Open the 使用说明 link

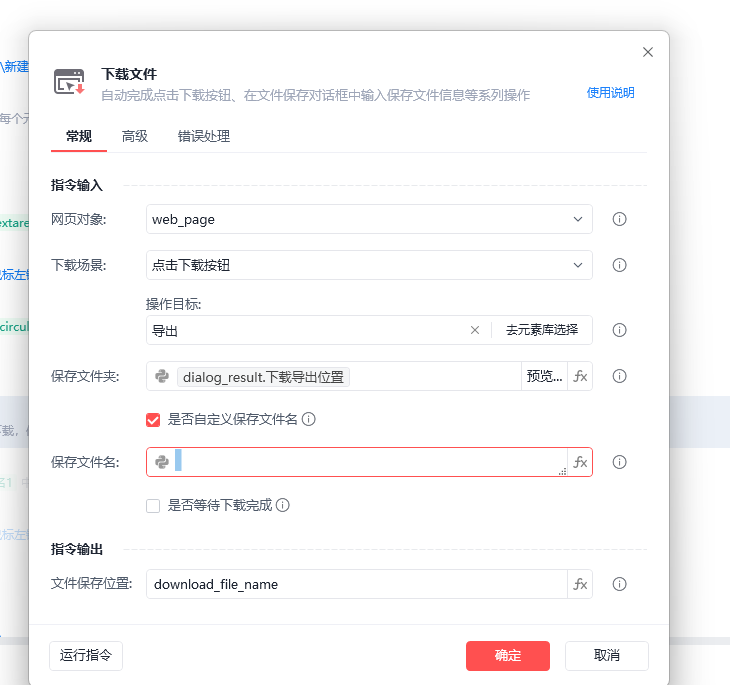coord(610,93)
